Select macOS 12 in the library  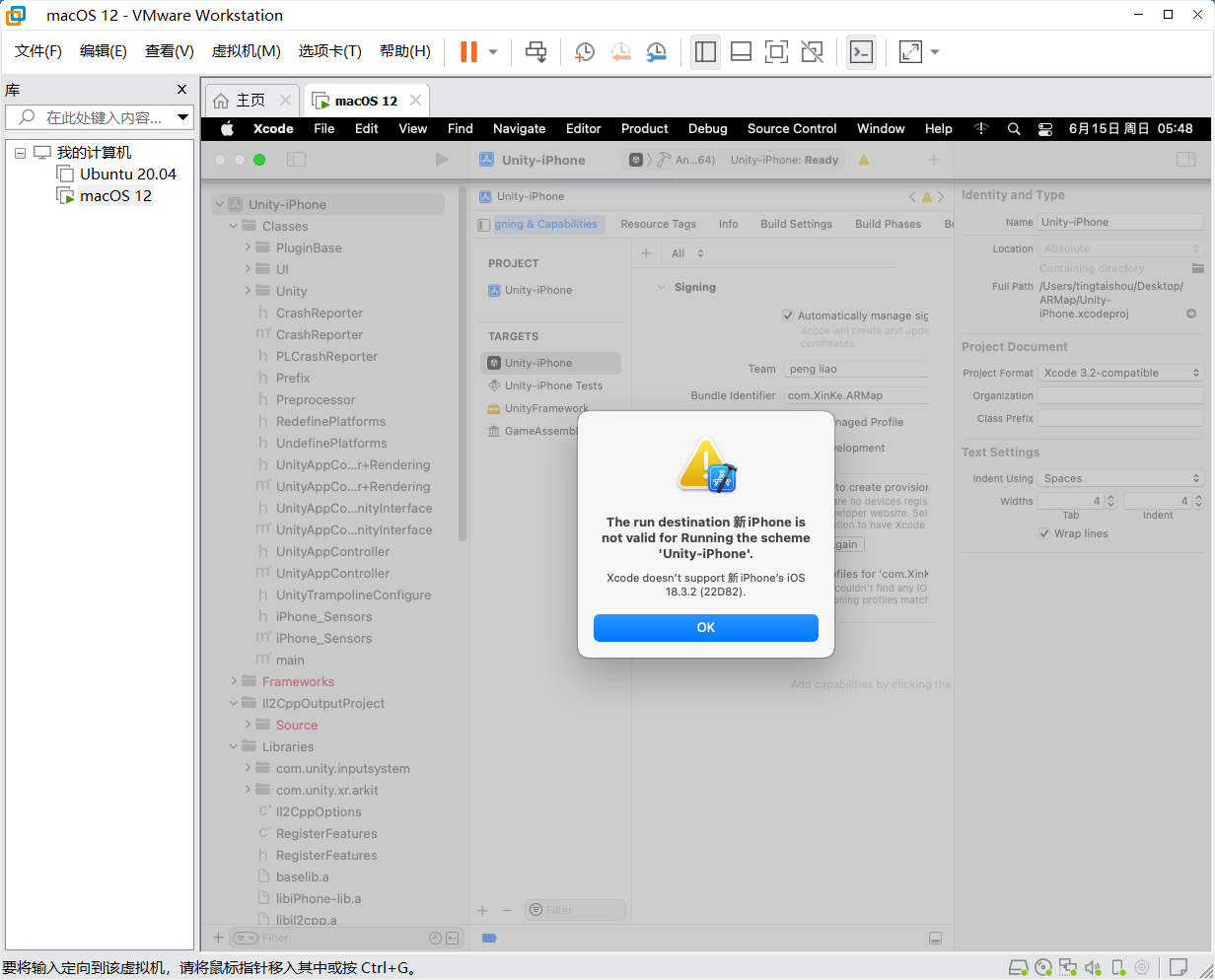tap(115, 196)
